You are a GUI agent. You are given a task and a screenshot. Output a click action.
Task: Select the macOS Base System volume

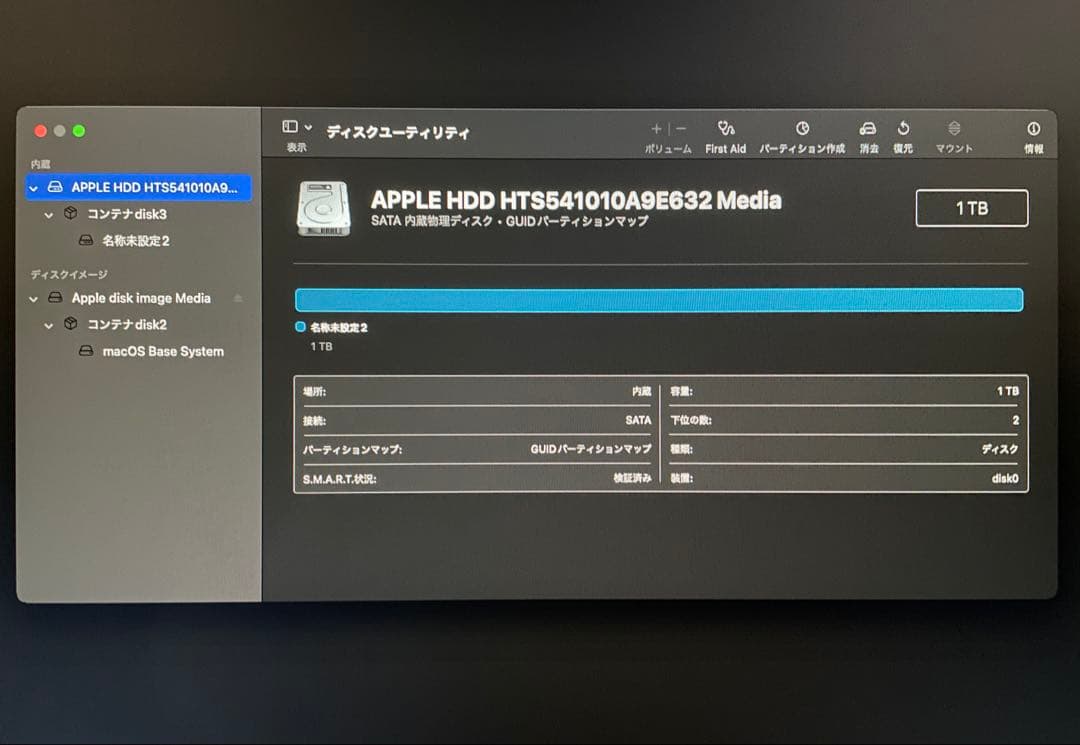click(x=162, y=351)
